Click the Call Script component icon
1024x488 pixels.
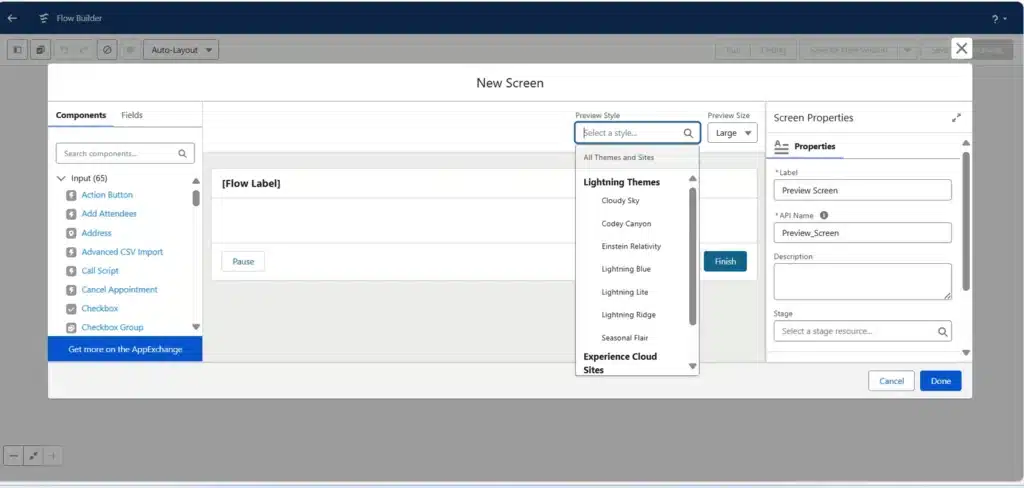tap(71, 271)
